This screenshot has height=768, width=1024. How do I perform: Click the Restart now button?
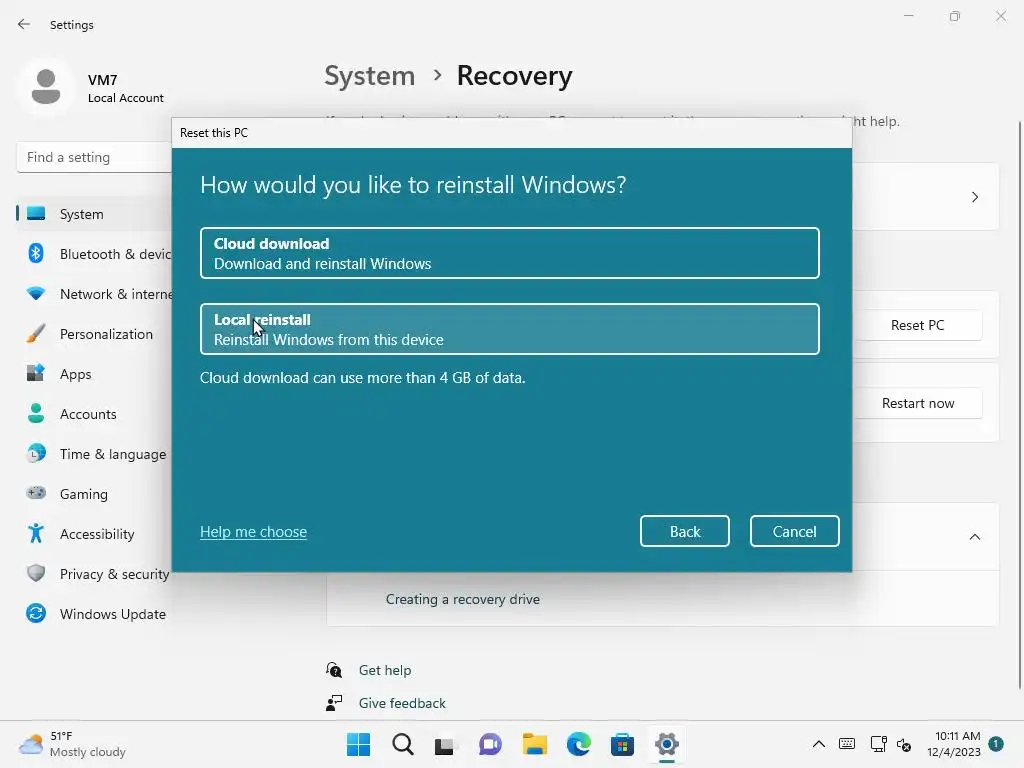pyautogui.click(x=918, y=404)
